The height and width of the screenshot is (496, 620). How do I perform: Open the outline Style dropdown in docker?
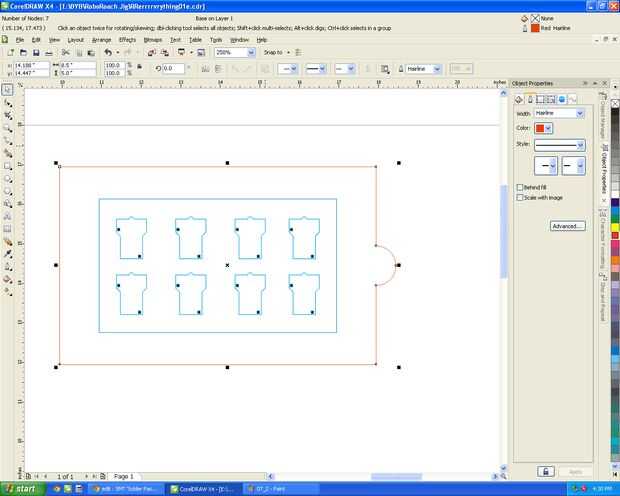pyautogui.click(x=580, y=145)
